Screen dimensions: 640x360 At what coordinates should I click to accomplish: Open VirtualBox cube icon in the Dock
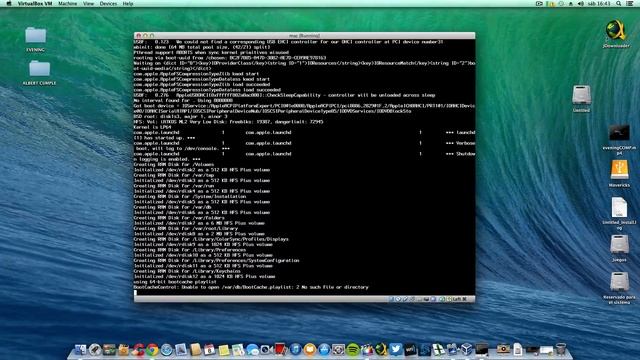pyautogui.click(x=467, y=349)
